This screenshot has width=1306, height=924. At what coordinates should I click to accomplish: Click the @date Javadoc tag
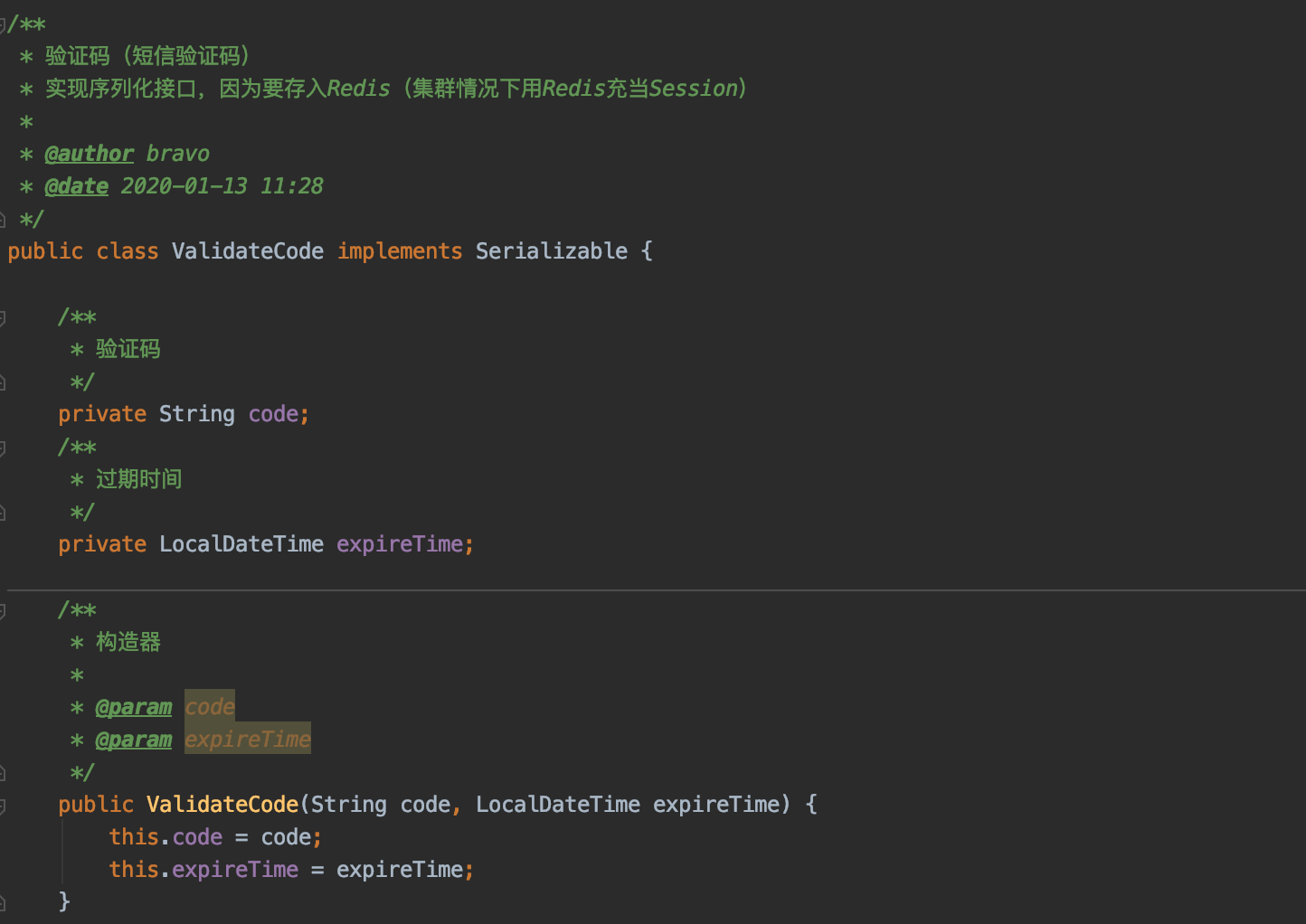pos(76,186)
